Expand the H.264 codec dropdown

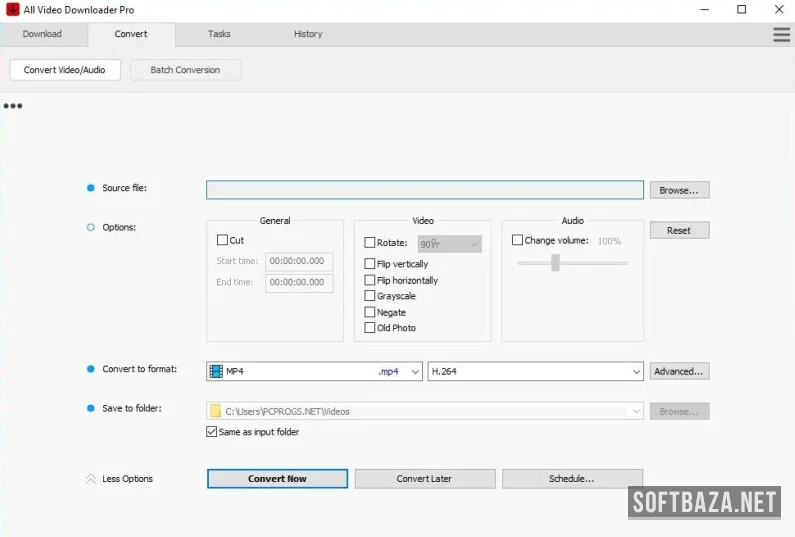click(x=636, y=371)
